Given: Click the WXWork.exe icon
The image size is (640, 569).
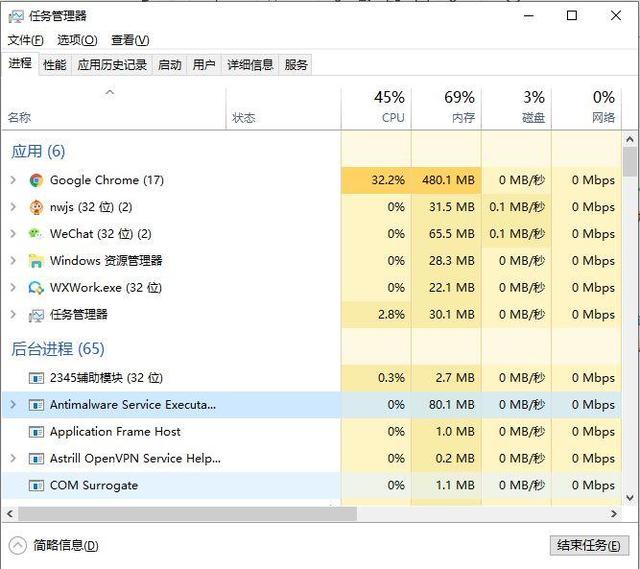Looking at the screenshot, I should point(36,288).
